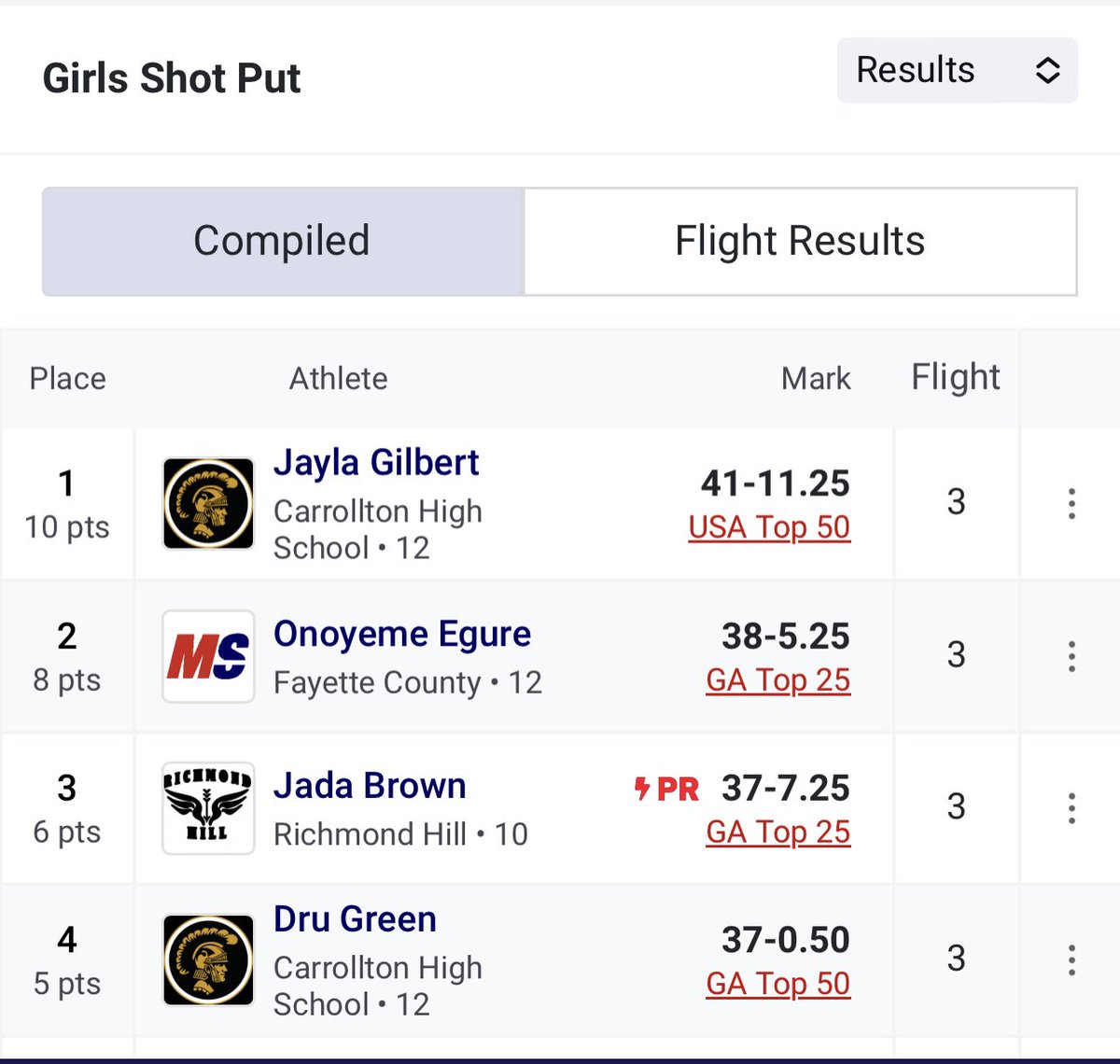The image size is (1120, 1064).
Task: Click the PR badge next to 37-7.25
Action: point(666,790)
